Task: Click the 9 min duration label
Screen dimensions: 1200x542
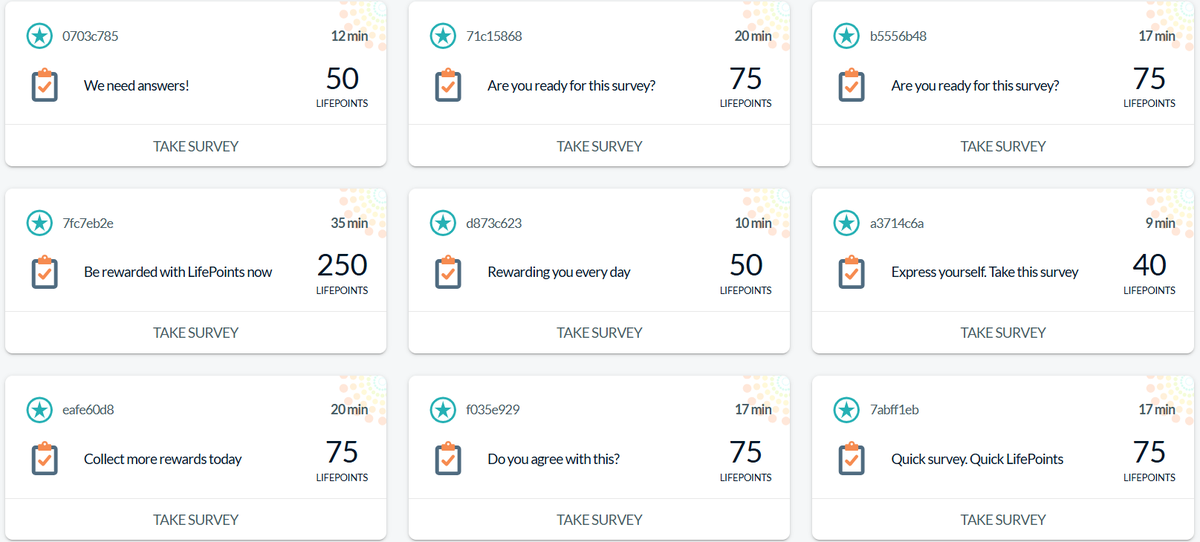Action: tap(1160, 223)
